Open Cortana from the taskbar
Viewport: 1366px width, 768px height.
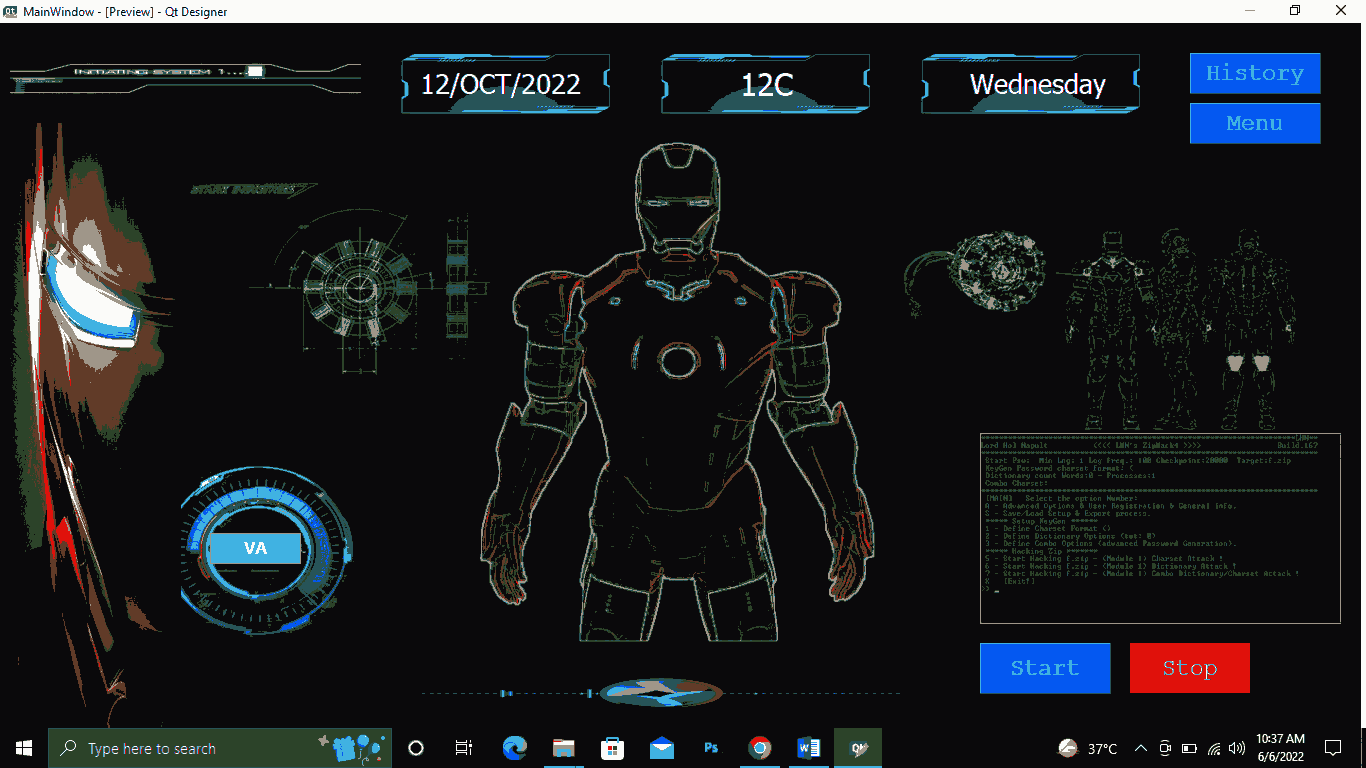coord(416,748)
